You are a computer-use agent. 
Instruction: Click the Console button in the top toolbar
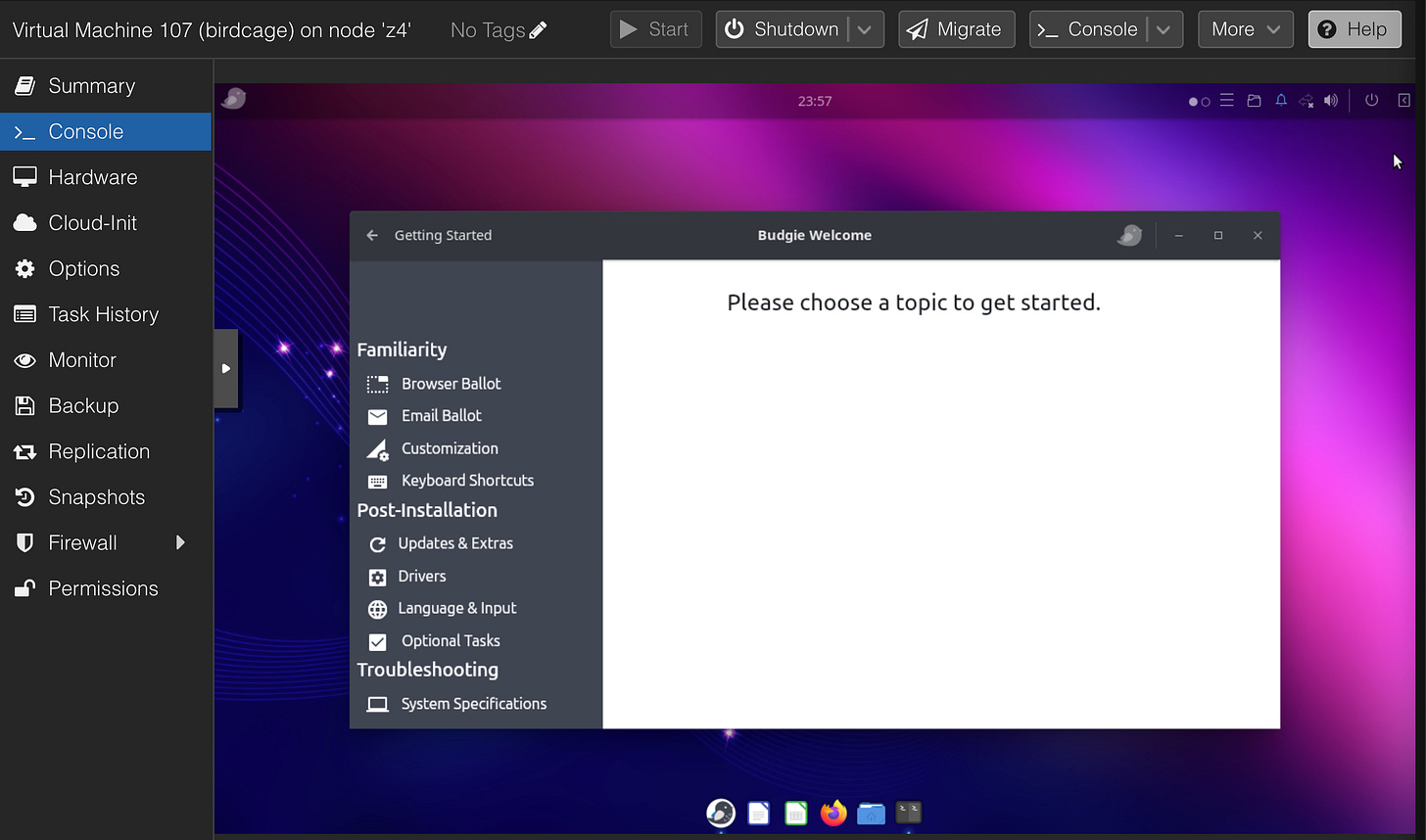pos(1087,29)
